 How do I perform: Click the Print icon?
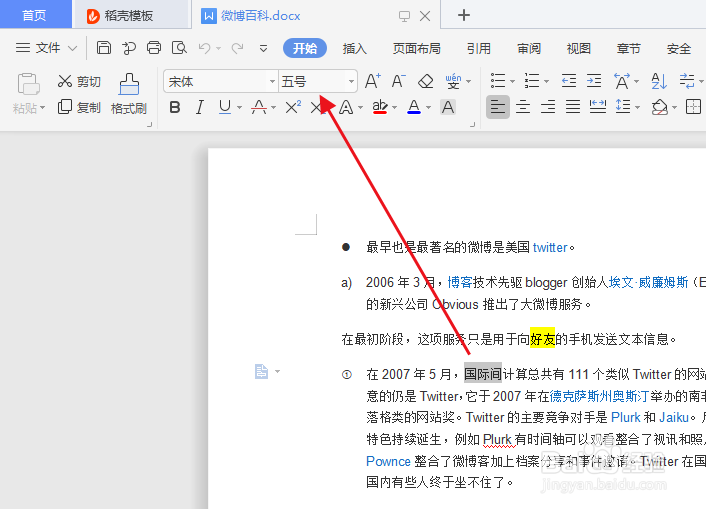pos(154,48)
